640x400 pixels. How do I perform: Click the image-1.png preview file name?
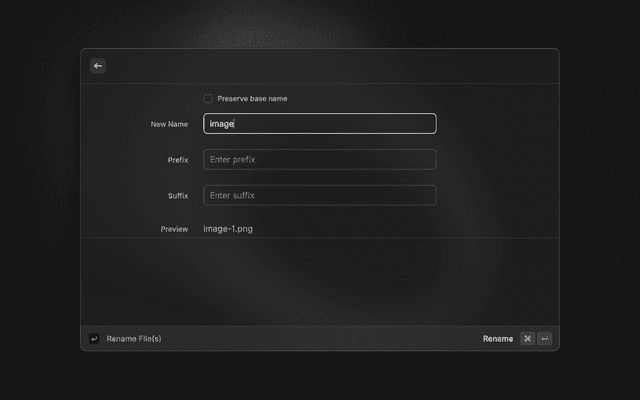coord(228,229)
